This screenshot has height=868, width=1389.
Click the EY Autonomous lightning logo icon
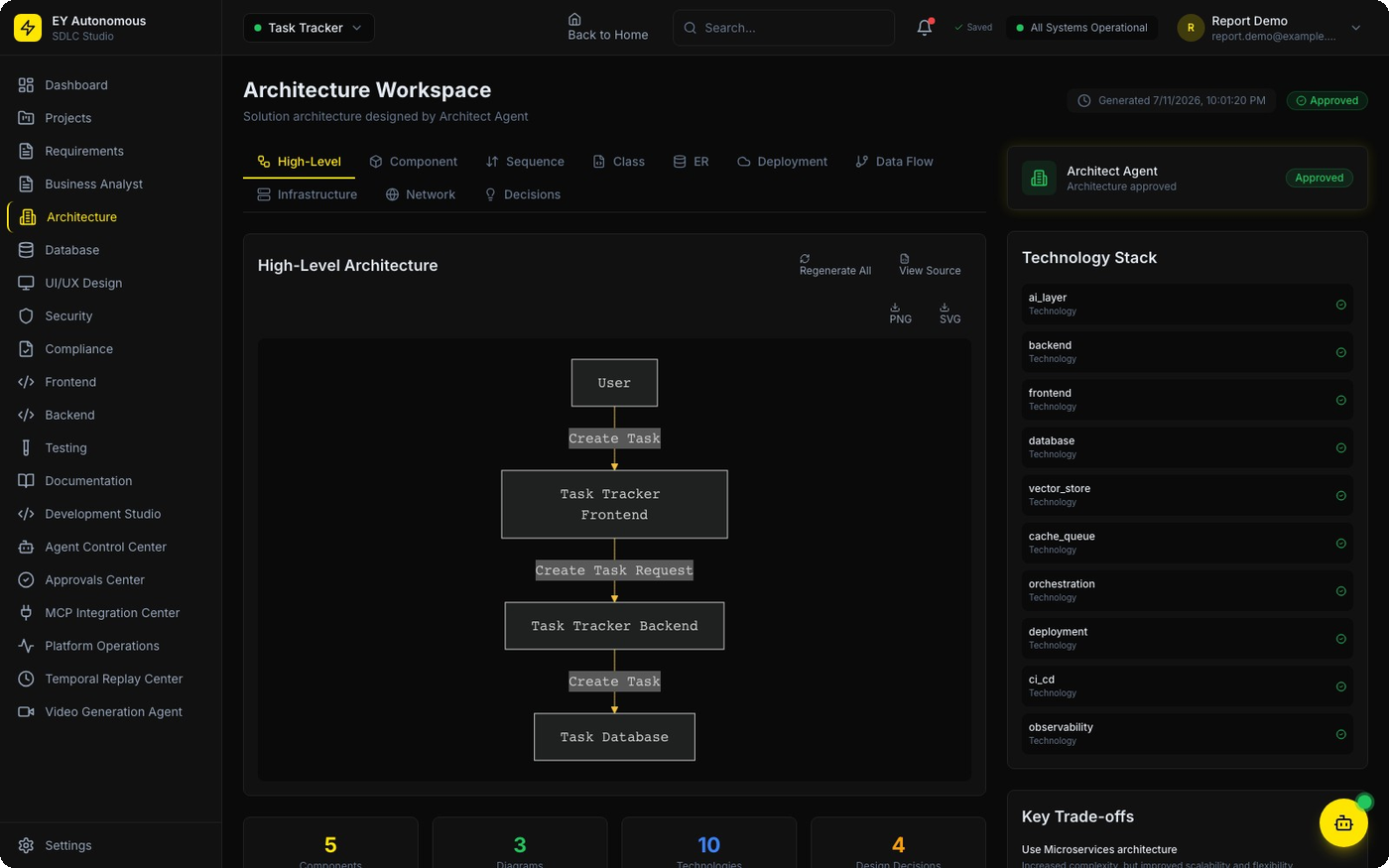tap(28, 28)
